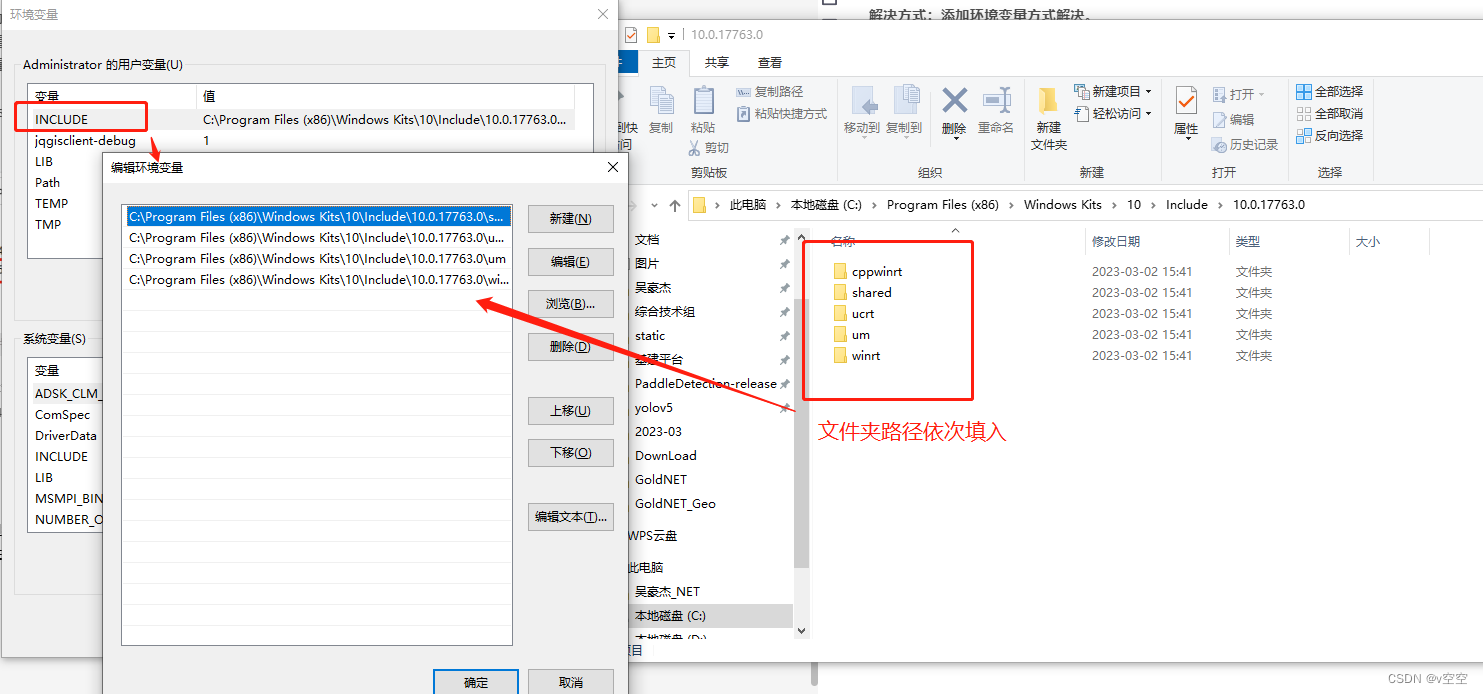Click the quick access properties checkmark in title bar
The image size is (1483, 694).
(631, 35)
